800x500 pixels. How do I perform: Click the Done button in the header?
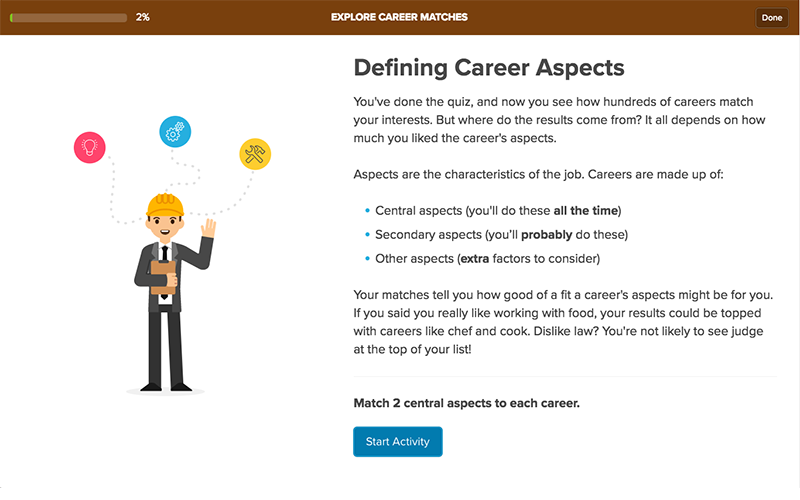(x=771, y=17)
